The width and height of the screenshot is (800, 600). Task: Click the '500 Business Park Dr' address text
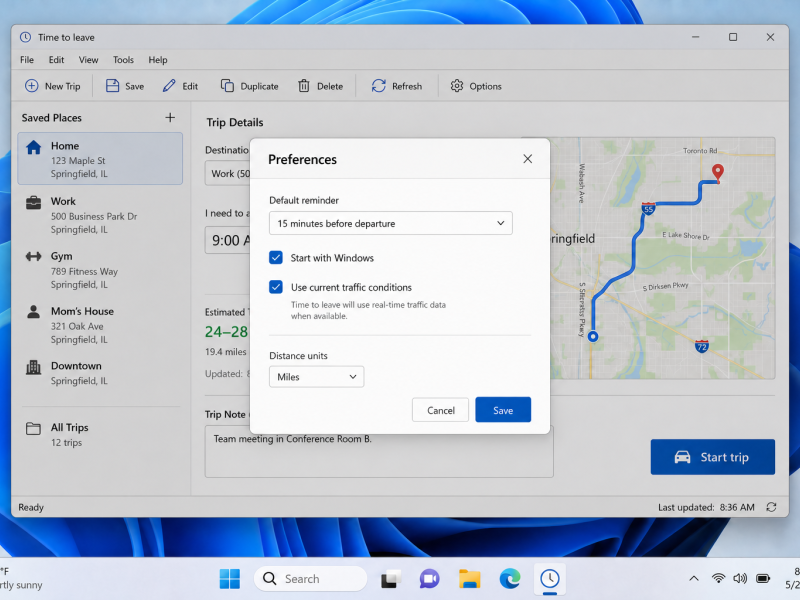click(94, 216)
